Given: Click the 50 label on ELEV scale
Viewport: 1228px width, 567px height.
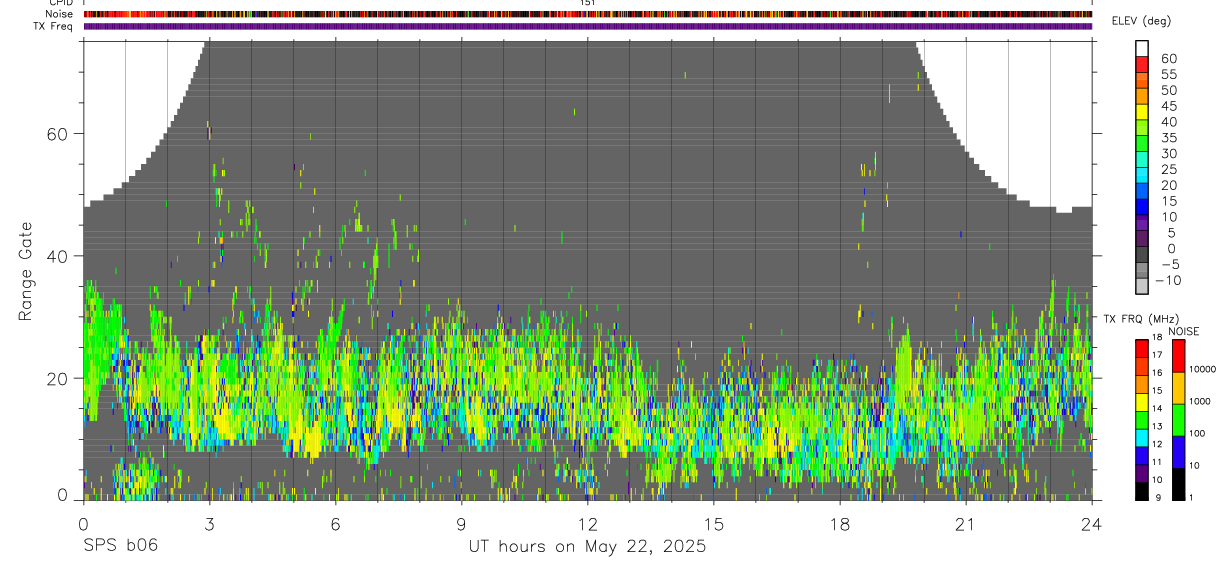Looking at the screenshot, I should tap(1168, 90).
